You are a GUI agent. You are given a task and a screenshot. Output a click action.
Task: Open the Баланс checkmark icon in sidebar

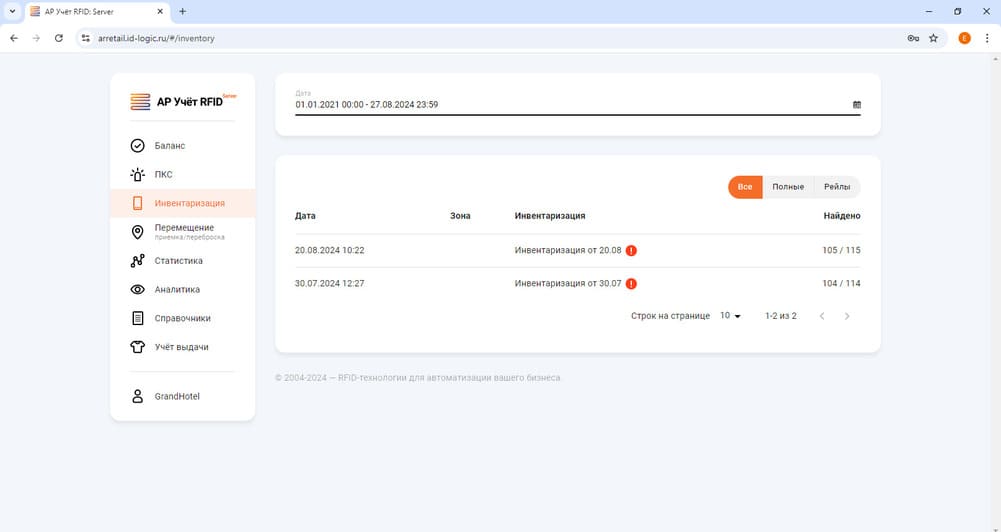[138, 146]
